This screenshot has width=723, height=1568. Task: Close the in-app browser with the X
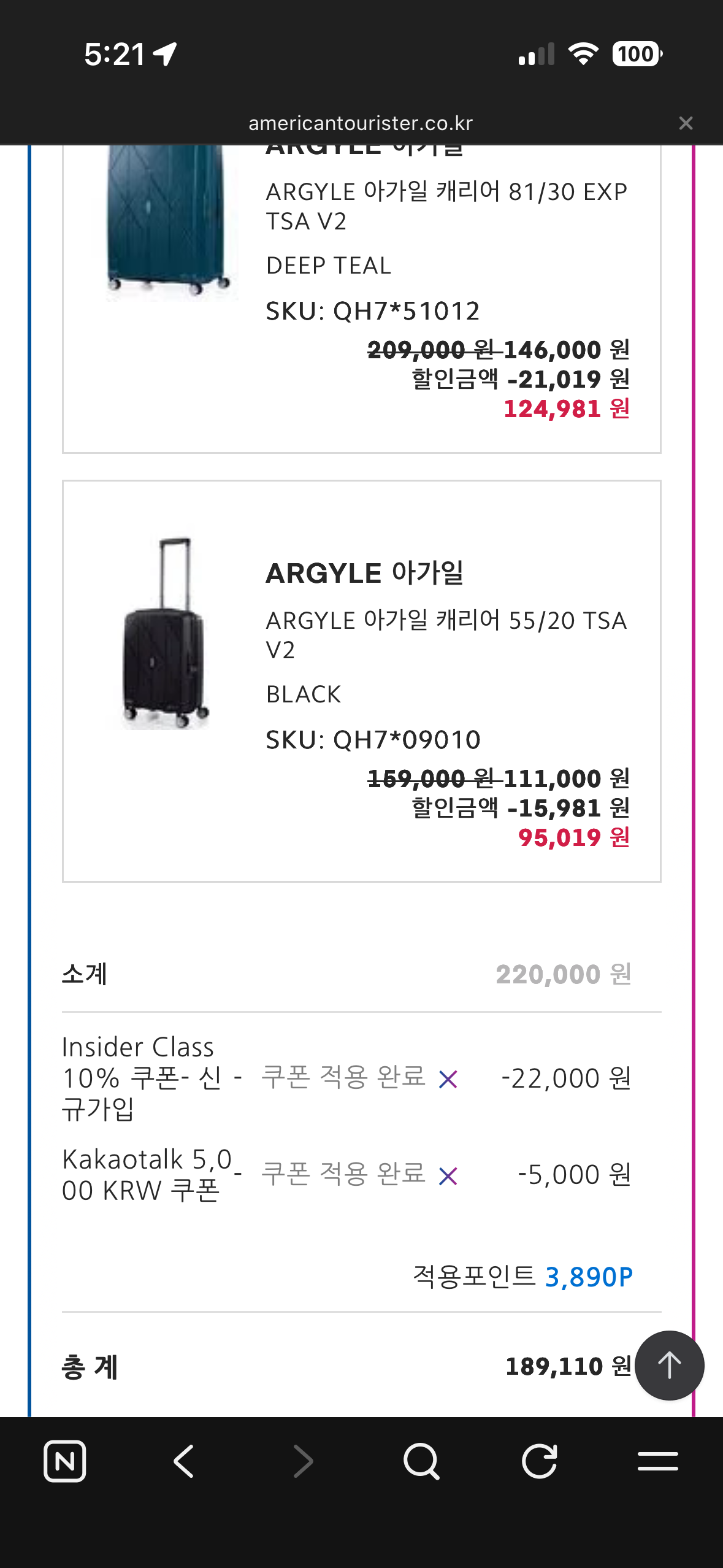point(686,123)
